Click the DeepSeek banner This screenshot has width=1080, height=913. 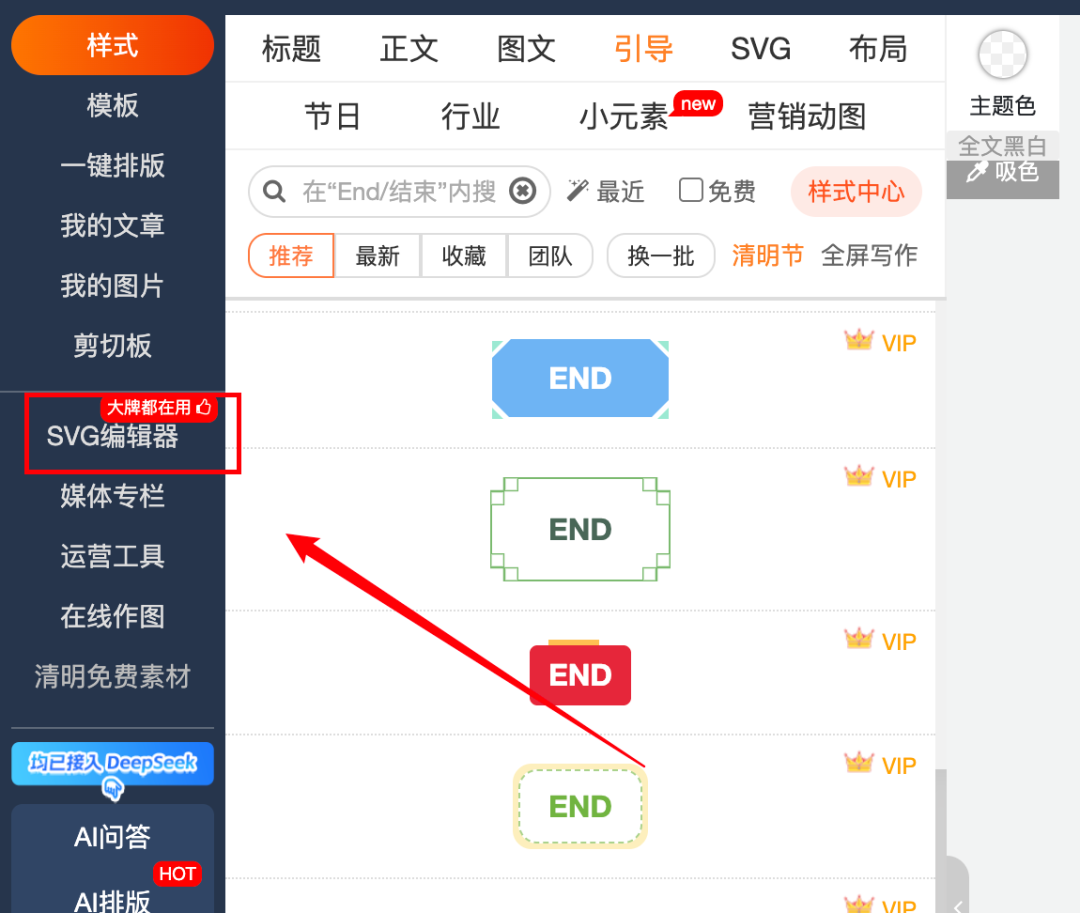click(112, 763)
